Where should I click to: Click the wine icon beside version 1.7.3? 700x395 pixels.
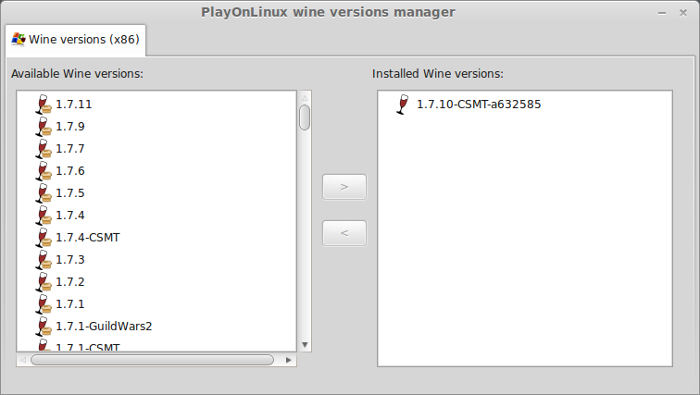[x=43, y=260]
